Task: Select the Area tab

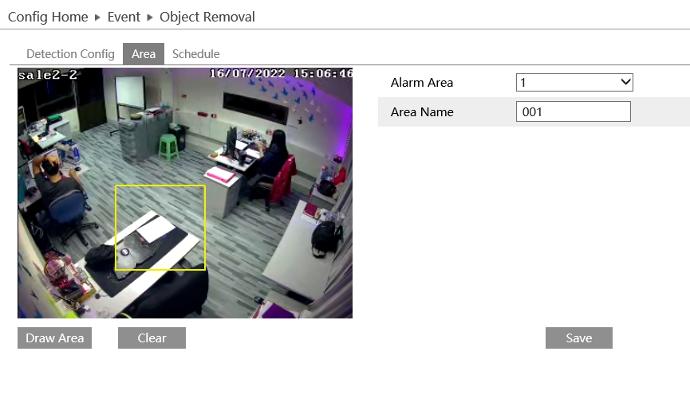Action: [143, 54]
